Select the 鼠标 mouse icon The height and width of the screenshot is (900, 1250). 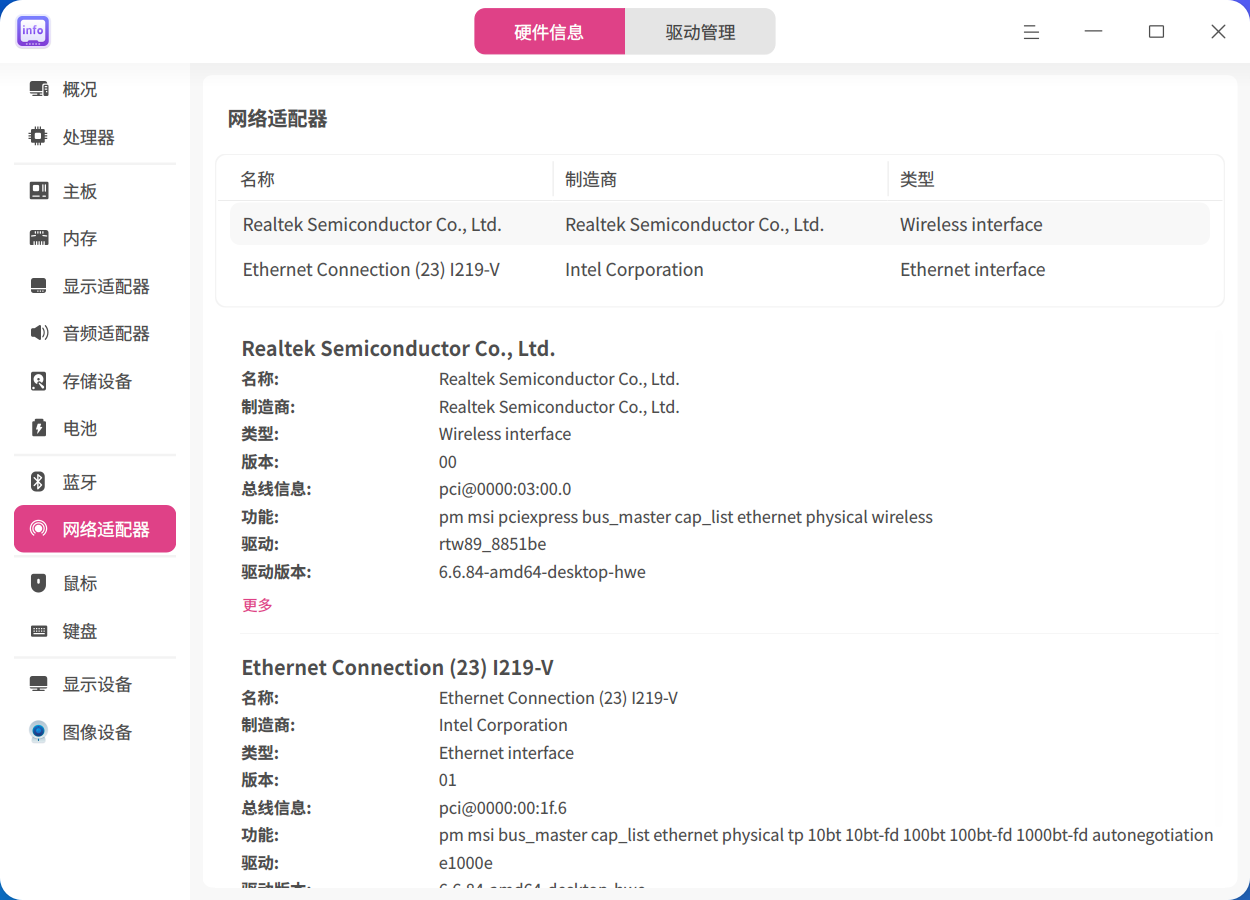(x=39, y=583)
